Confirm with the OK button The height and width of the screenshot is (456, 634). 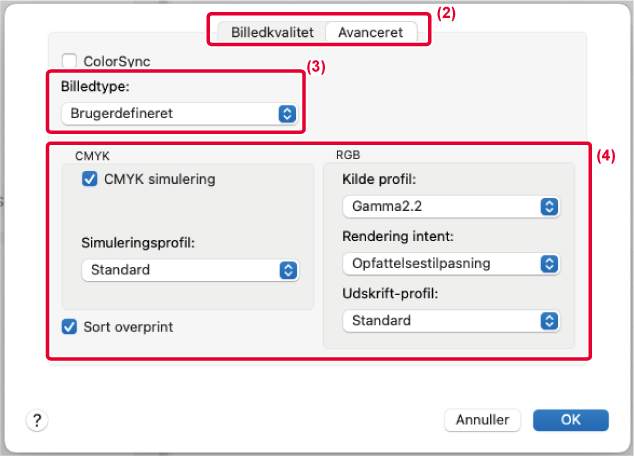click(x=571, y=420)
